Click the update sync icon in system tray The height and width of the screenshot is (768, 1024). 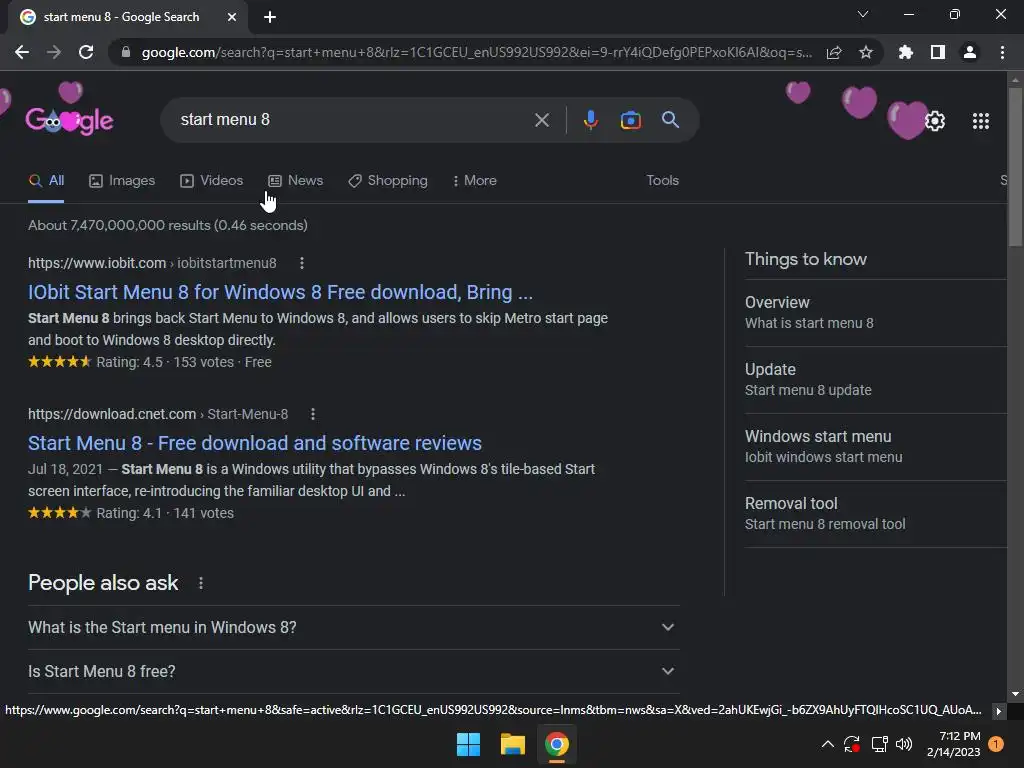852,744
